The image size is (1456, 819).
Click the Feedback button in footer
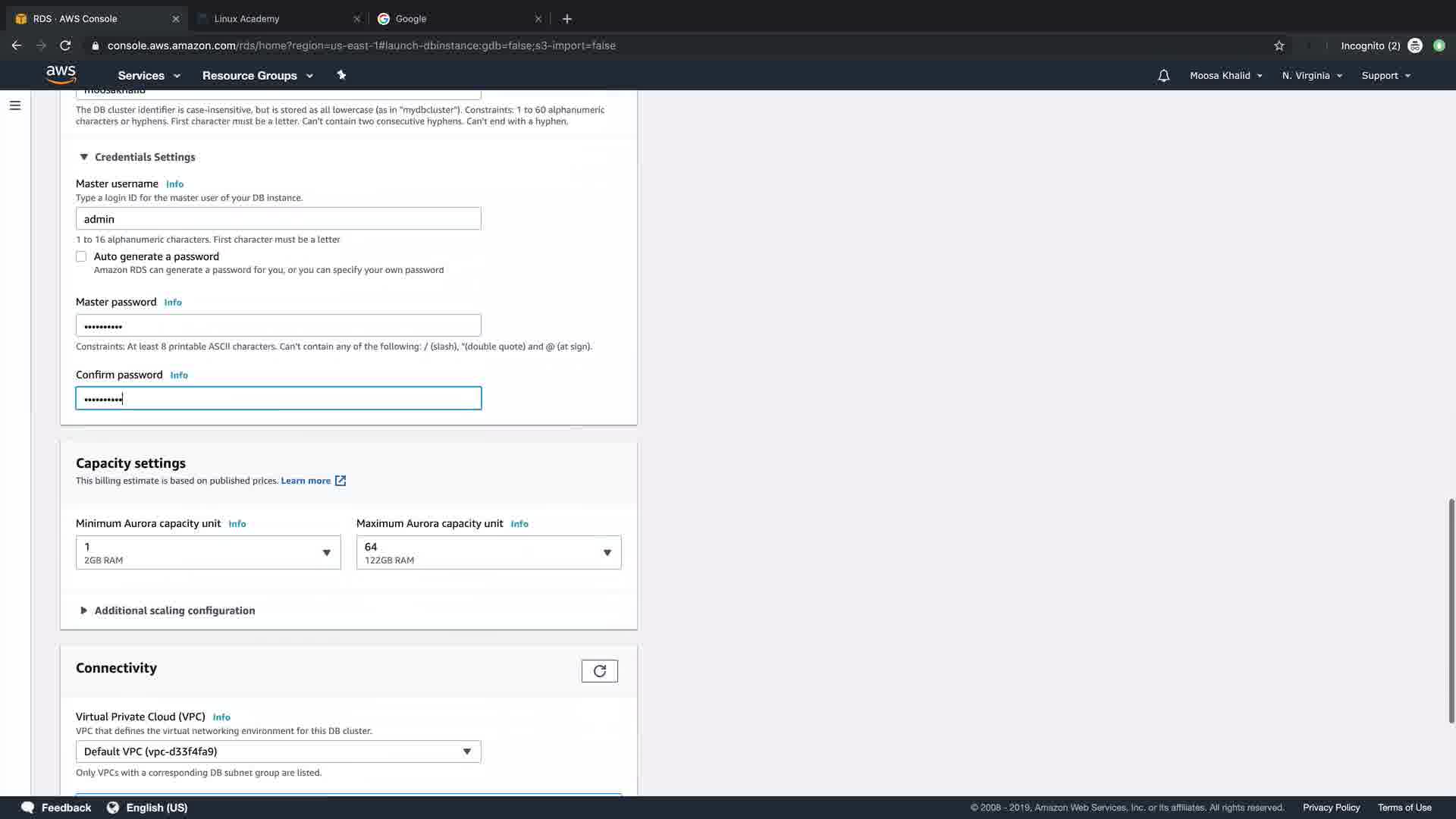coord(57,808)
